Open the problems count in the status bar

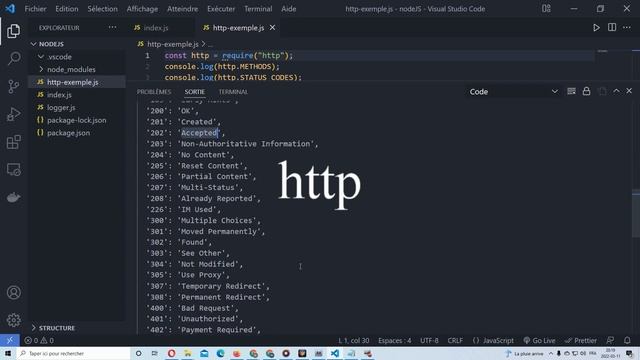(x=39, y=340)
